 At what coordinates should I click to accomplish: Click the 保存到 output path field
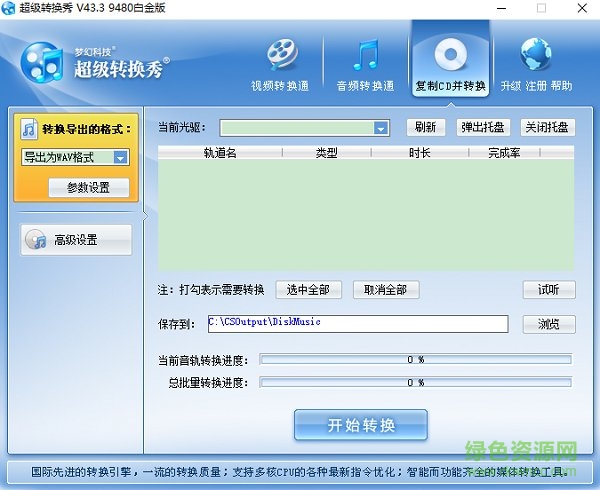[x=358, y=324]
